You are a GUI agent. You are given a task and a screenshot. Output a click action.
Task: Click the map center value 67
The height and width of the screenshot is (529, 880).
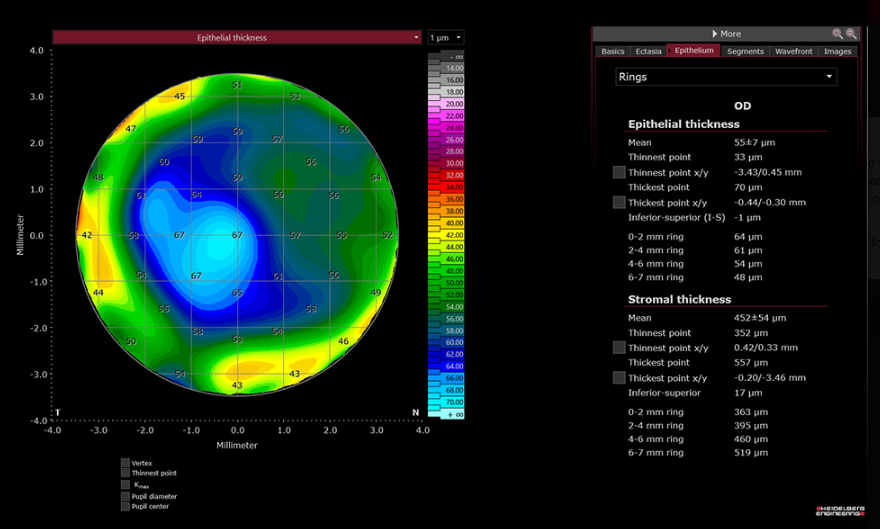coord(237,235)
